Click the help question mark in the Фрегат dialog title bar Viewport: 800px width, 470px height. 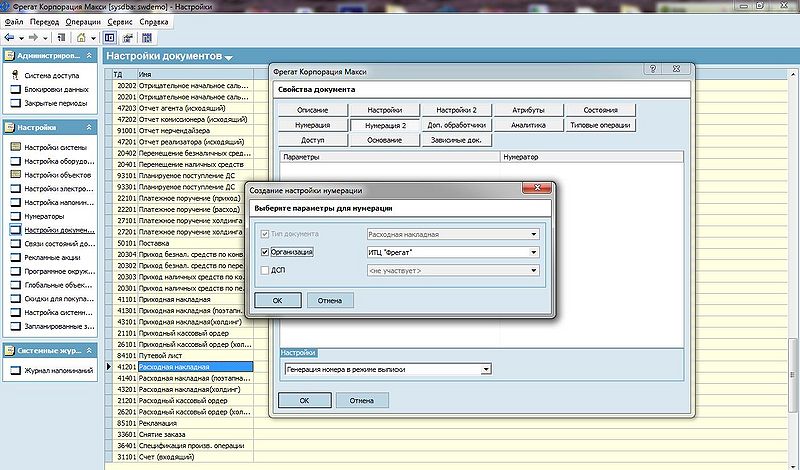(653, 68)
